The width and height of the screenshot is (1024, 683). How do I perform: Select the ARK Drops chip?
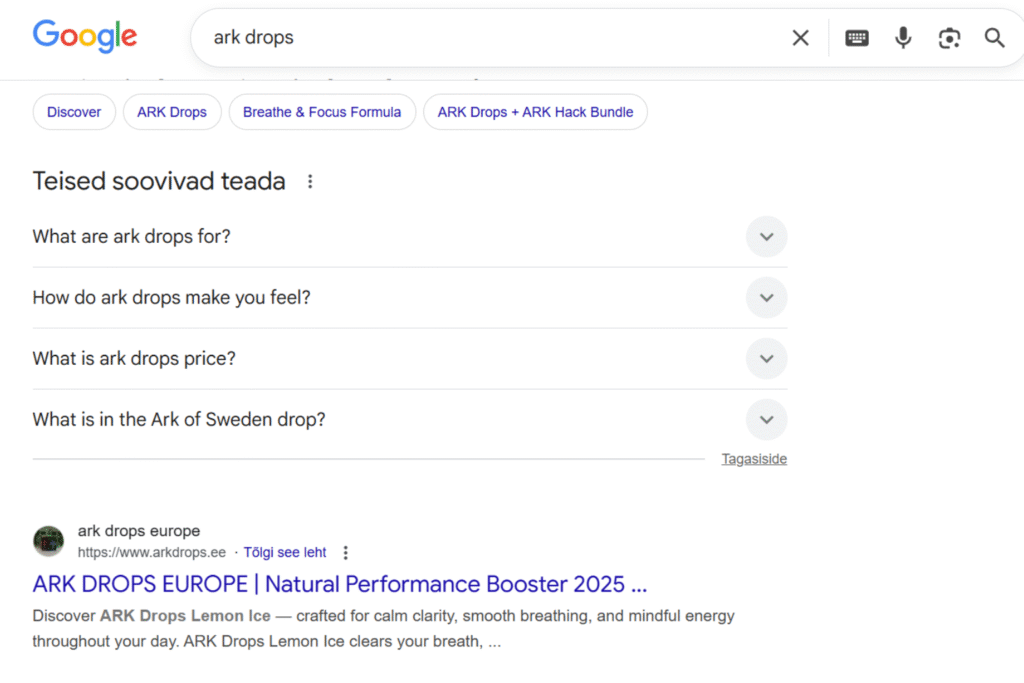pos(172,112)
